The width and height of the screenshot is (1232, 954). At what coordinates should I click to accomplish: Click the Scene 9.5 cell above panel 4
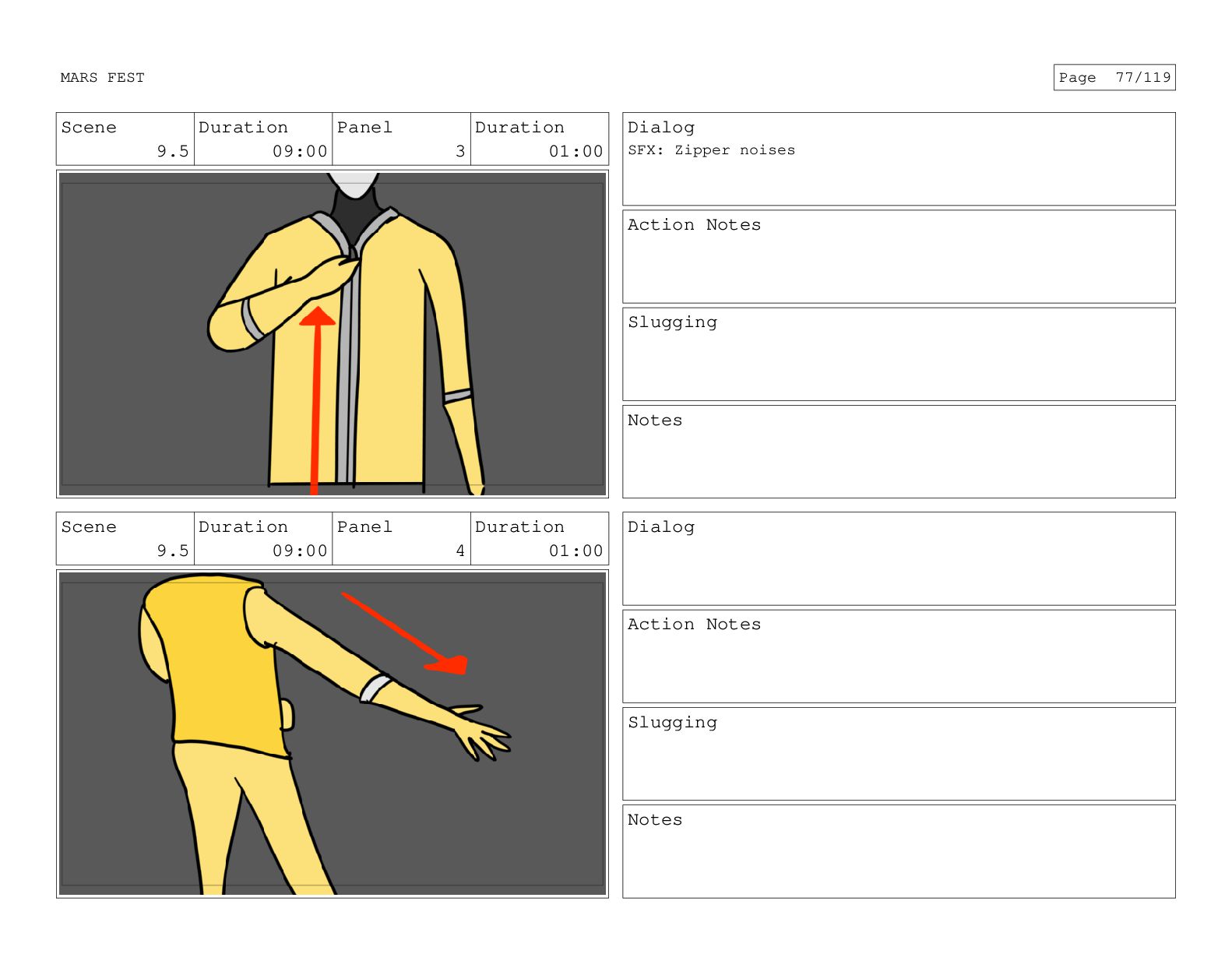tap(125, 539)
